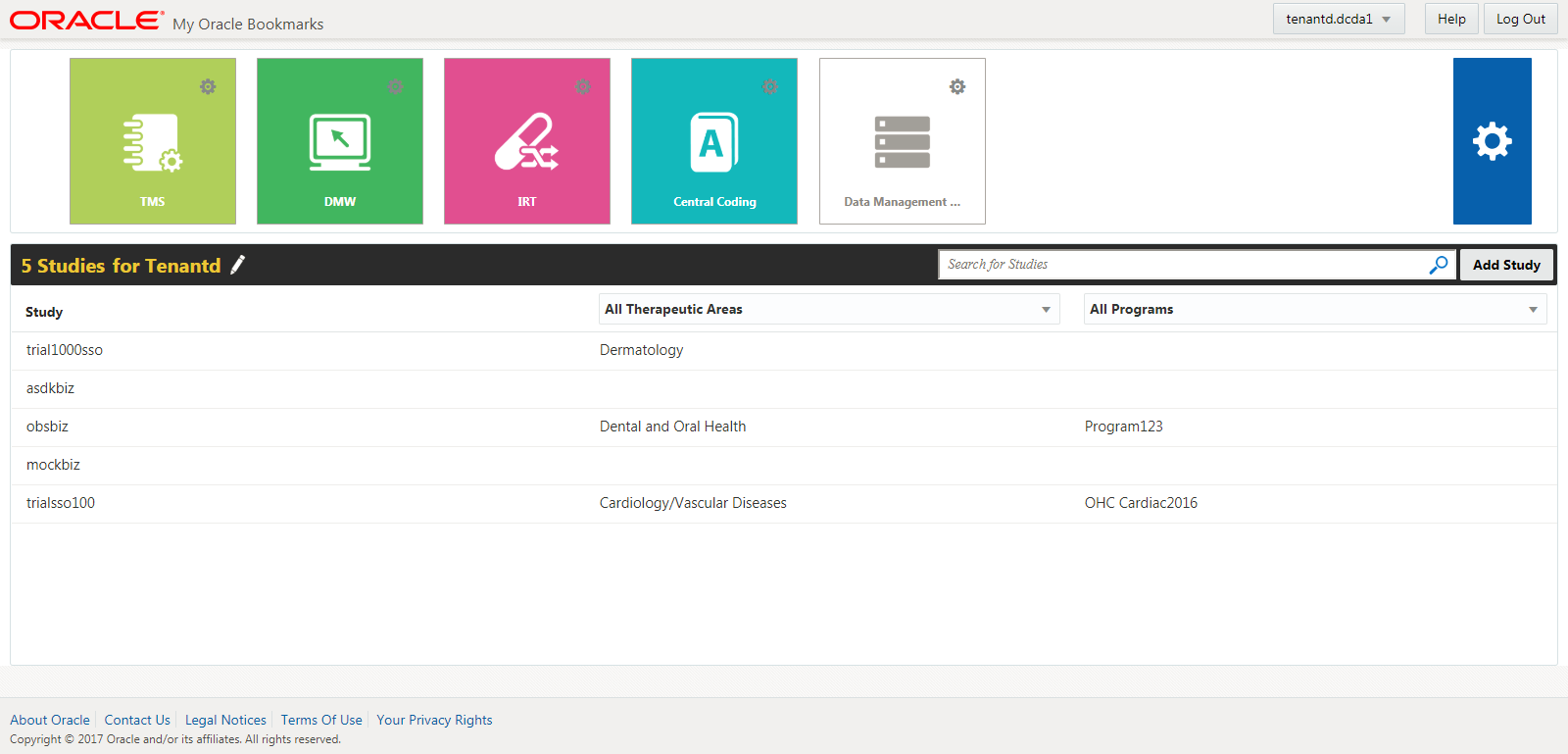The width and height of the screenshot is (1568, 754).
Task: Select the trial1000sso study
Action: pyautogui.click(x=65, y=350)
